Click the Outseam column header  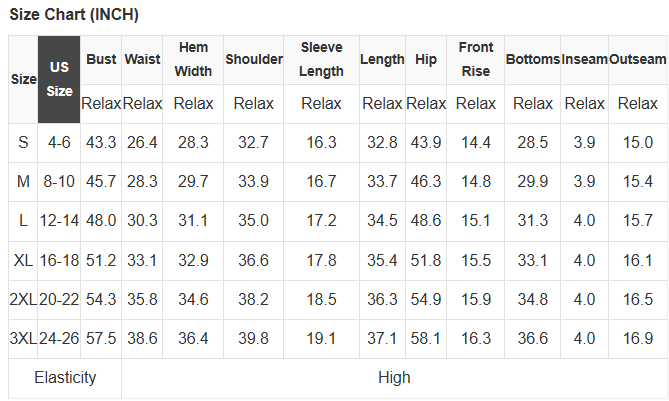pyautogui.click(x=637, y=60)
